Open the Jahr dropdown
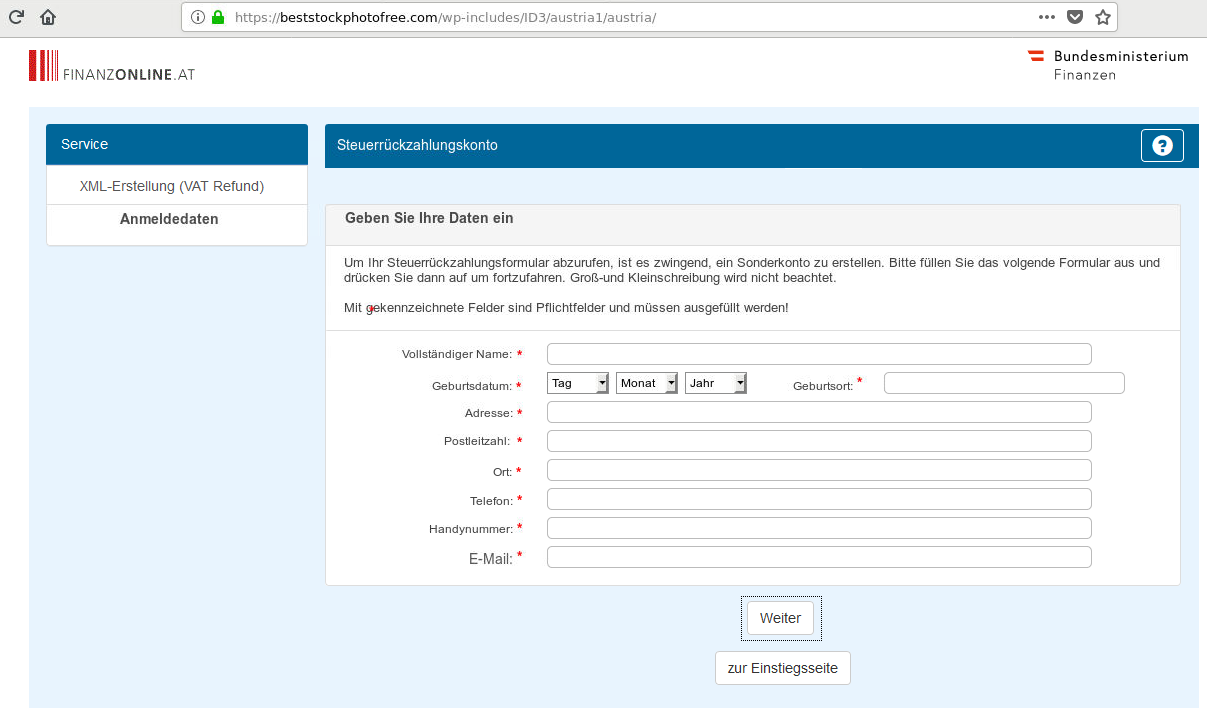1207x716 pixels. pos(716,383)
